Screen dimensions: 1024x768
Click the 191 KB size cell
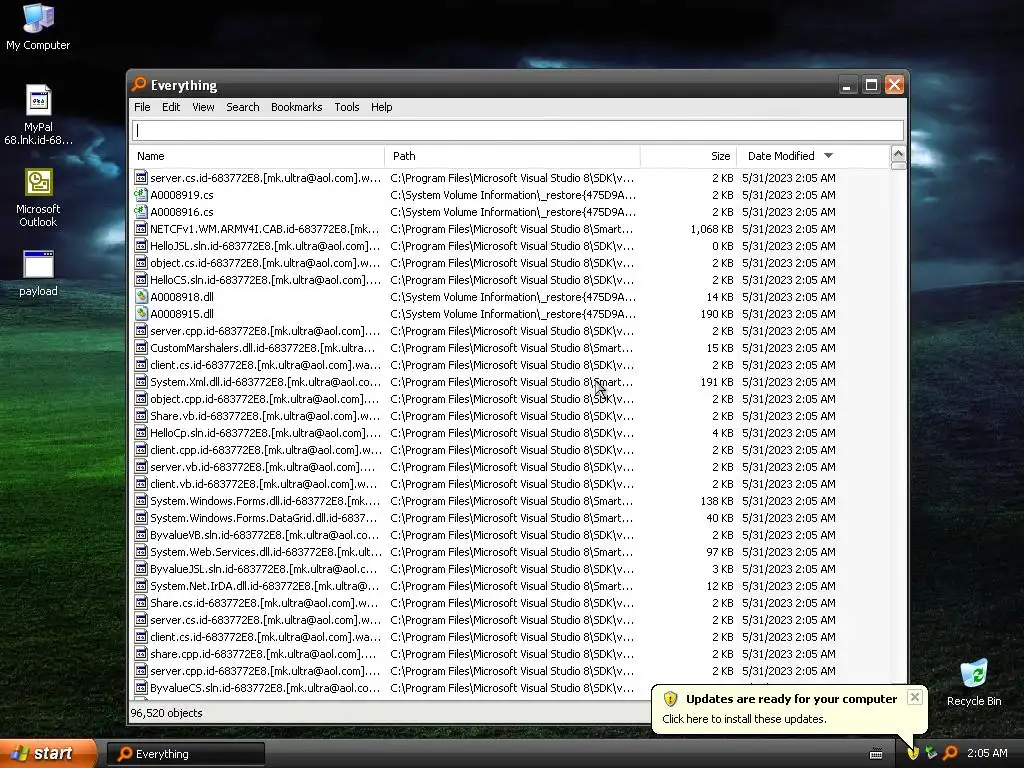coord(717,381)
